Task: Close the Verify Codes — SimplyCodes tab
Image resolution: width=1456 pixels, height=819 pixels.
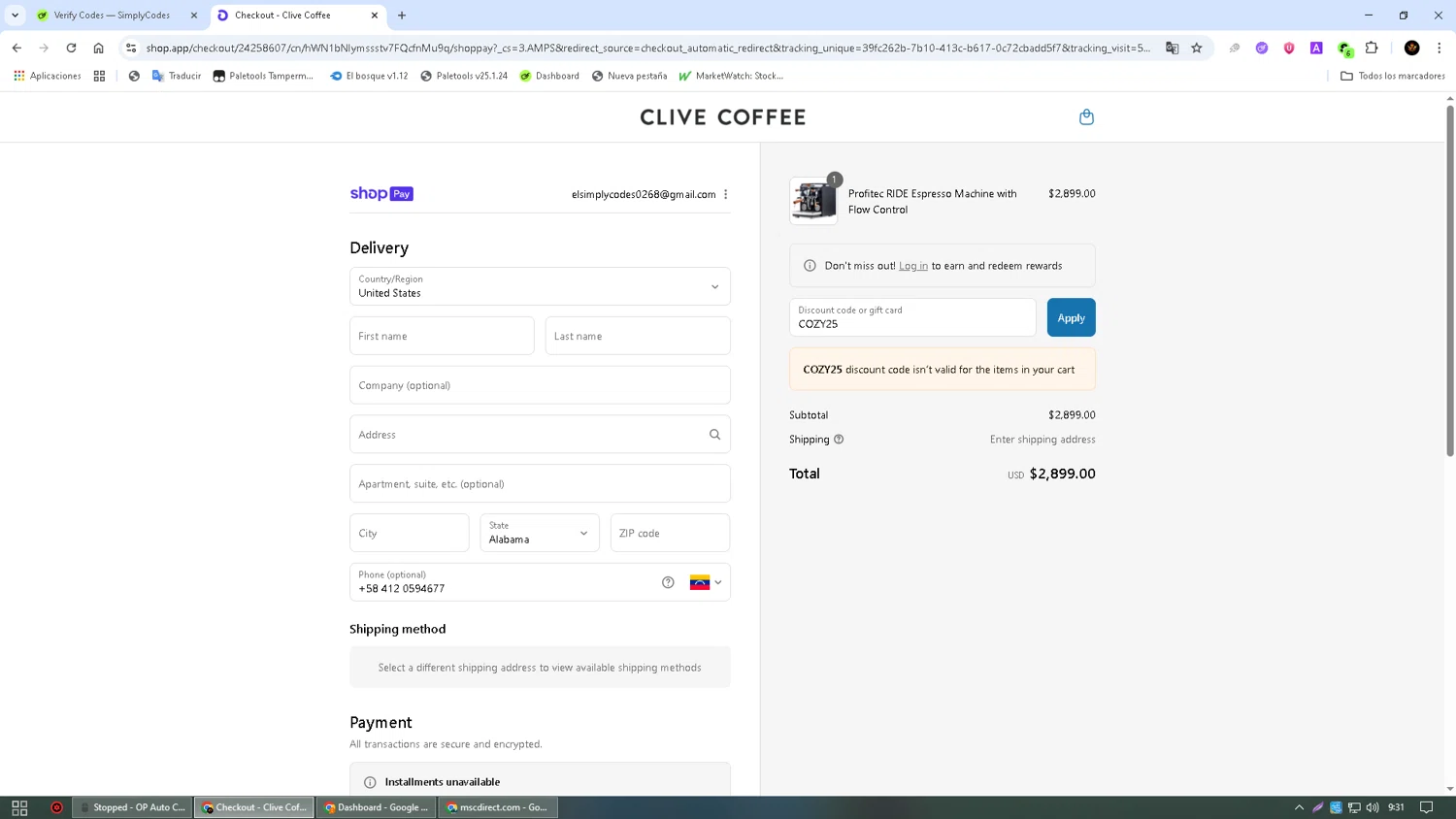Action: [x=193, y=16]
